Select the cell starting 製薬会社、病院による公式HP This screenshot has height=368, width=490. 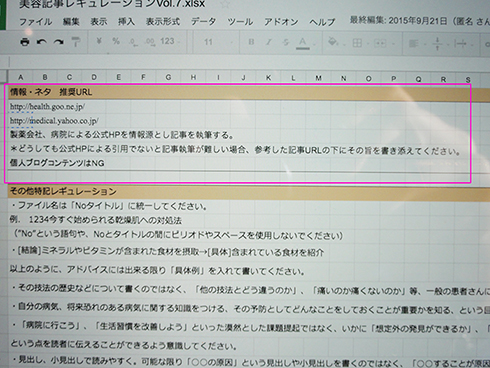click(122, 135)
